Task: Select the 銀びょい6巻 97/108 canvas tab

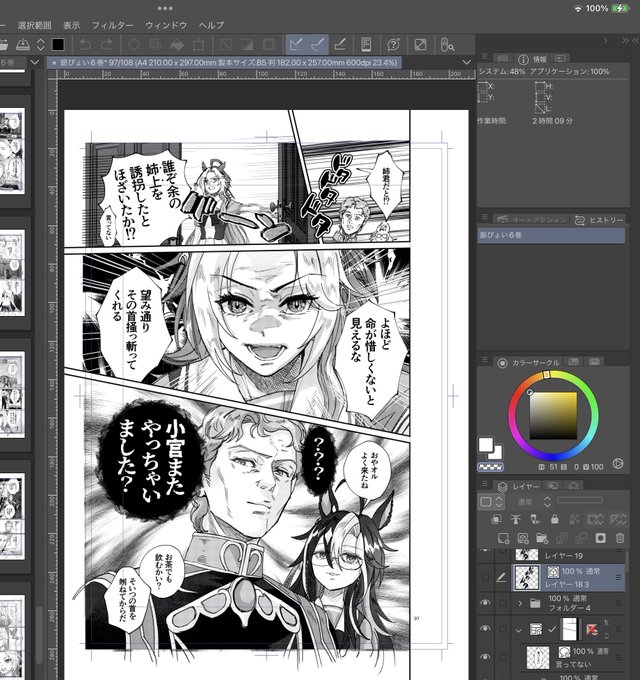Action: click(x=224, y=63)
